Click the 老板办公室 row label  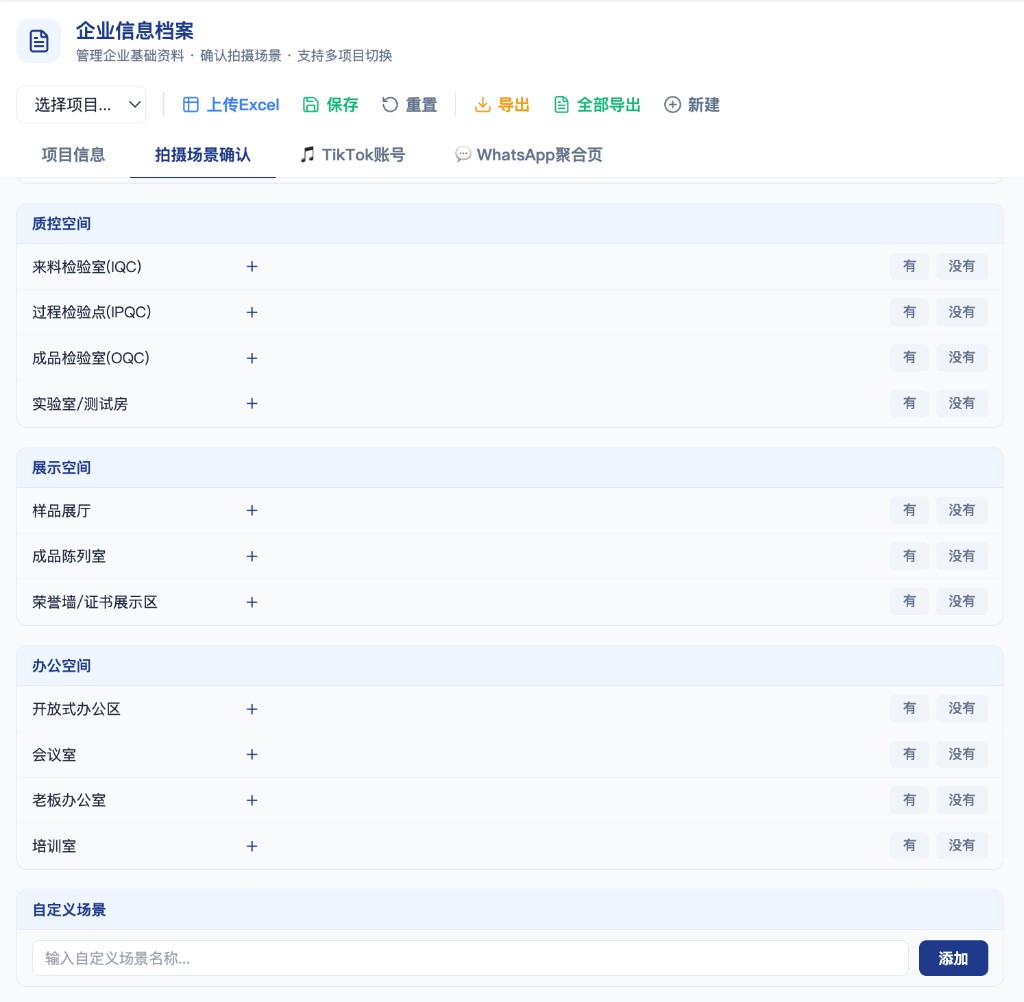pos(69,800)
